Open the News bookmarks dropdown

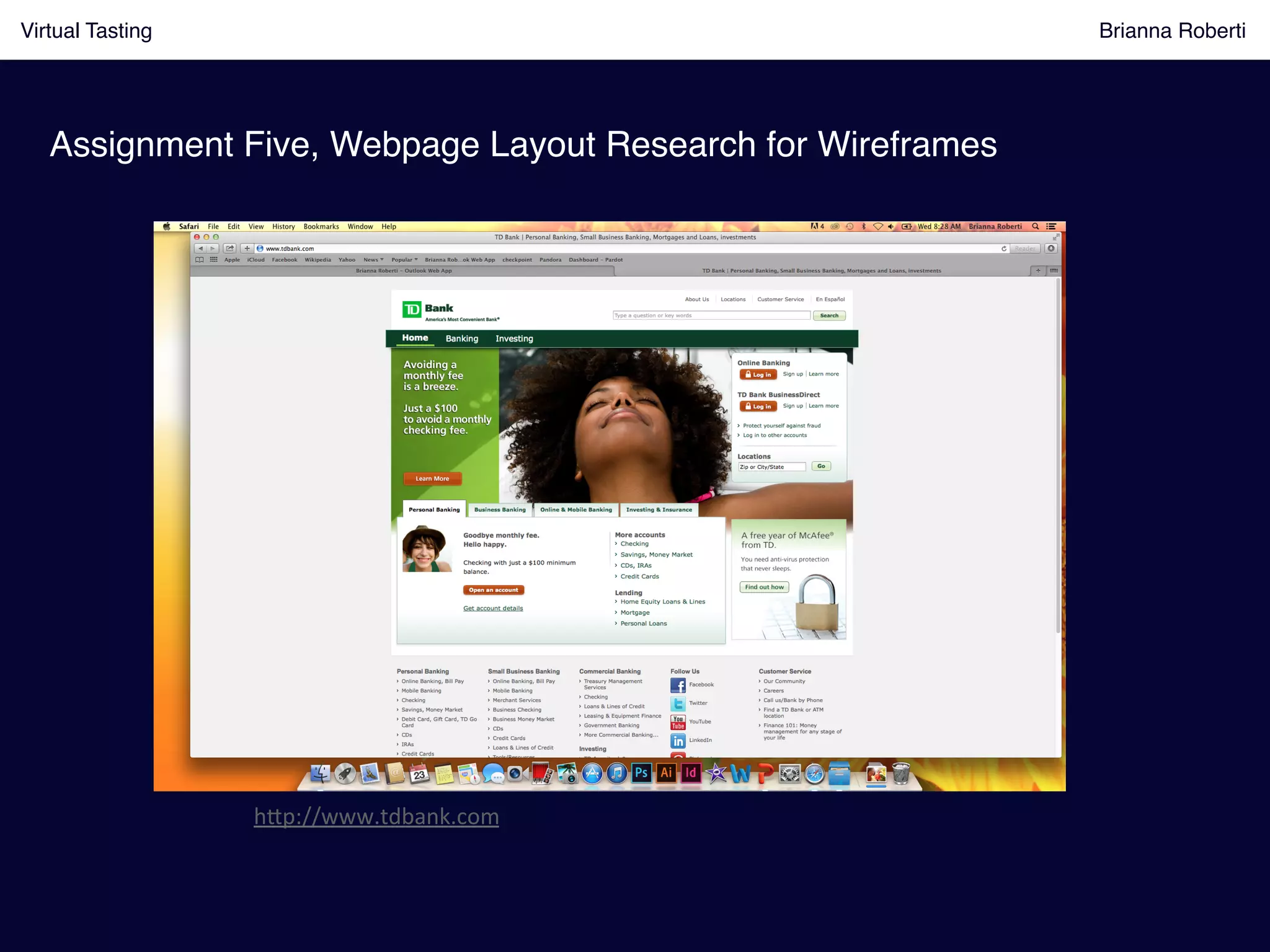point(373,260)
